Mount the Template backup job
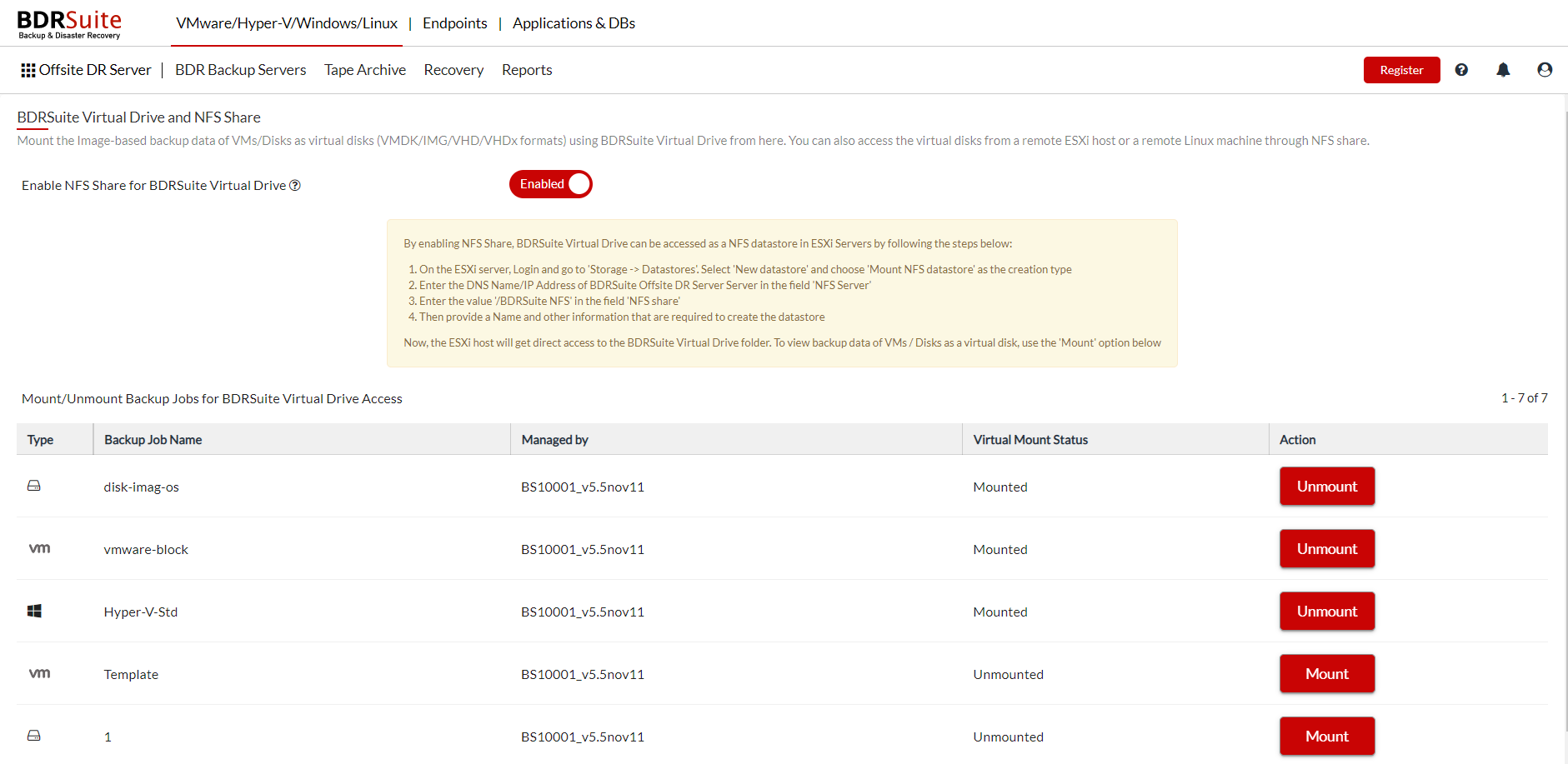The image size is (1568, 764). 1327,674
